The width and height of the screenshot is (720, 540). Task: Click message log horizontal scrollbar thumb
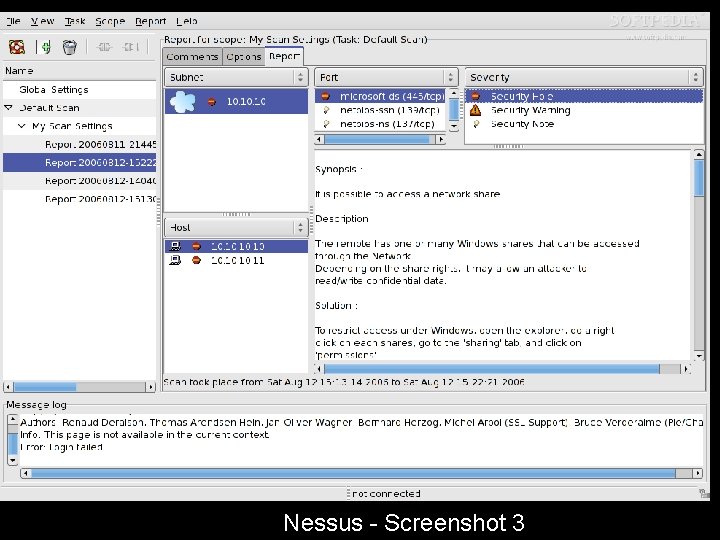[x=353, y=473]
